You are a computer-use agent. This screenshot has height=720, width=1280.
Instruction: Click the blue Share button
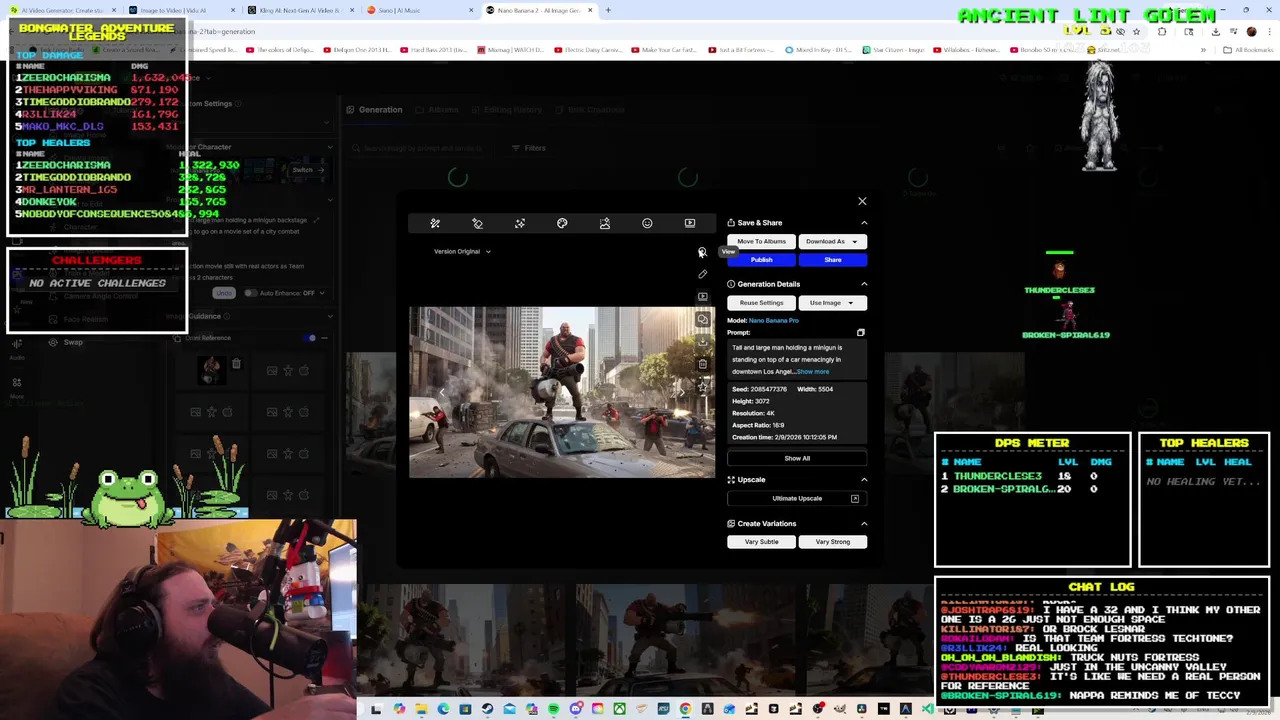[832, 260]
